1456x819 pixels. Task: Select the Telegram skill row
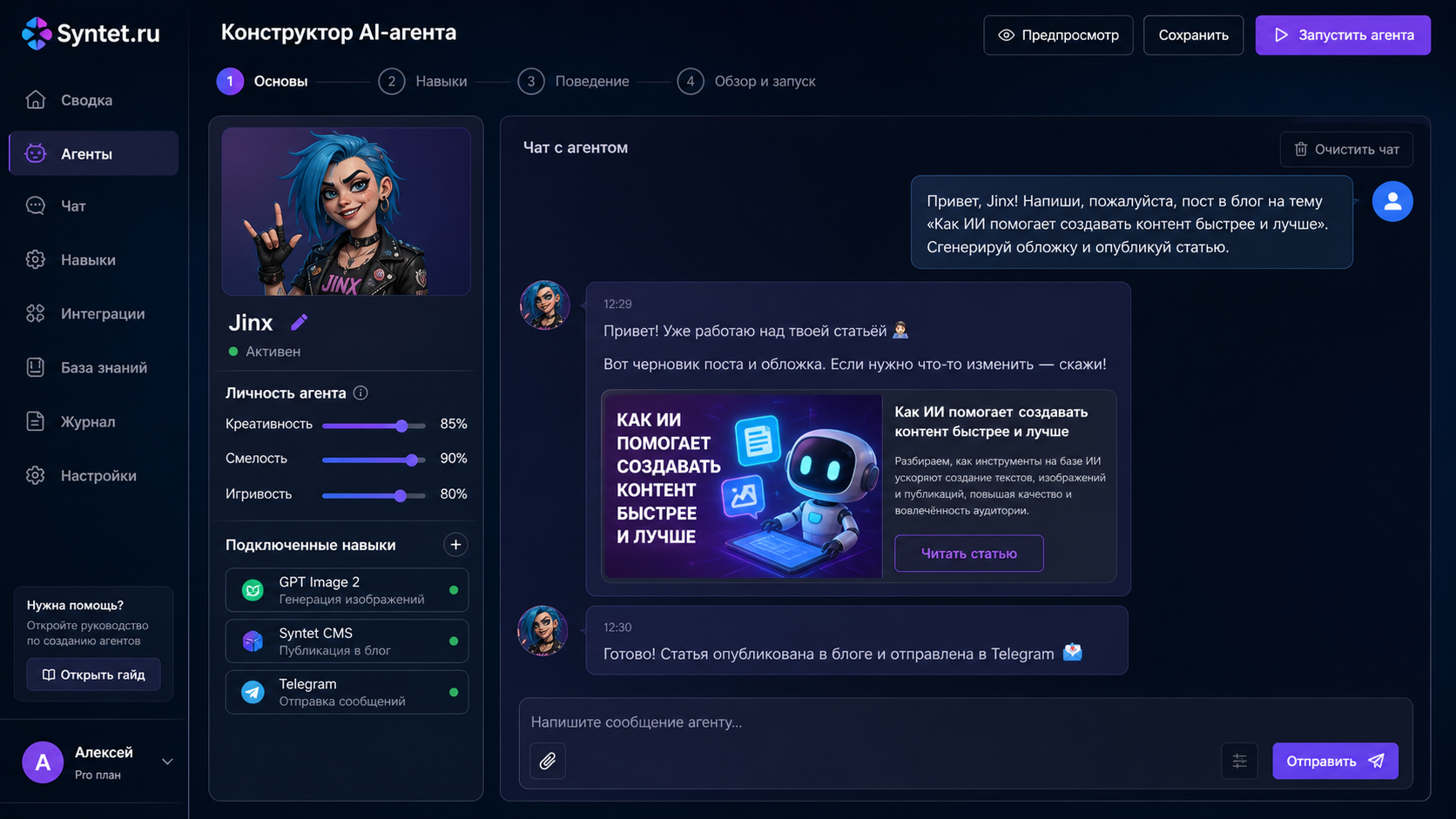[347, 693]
